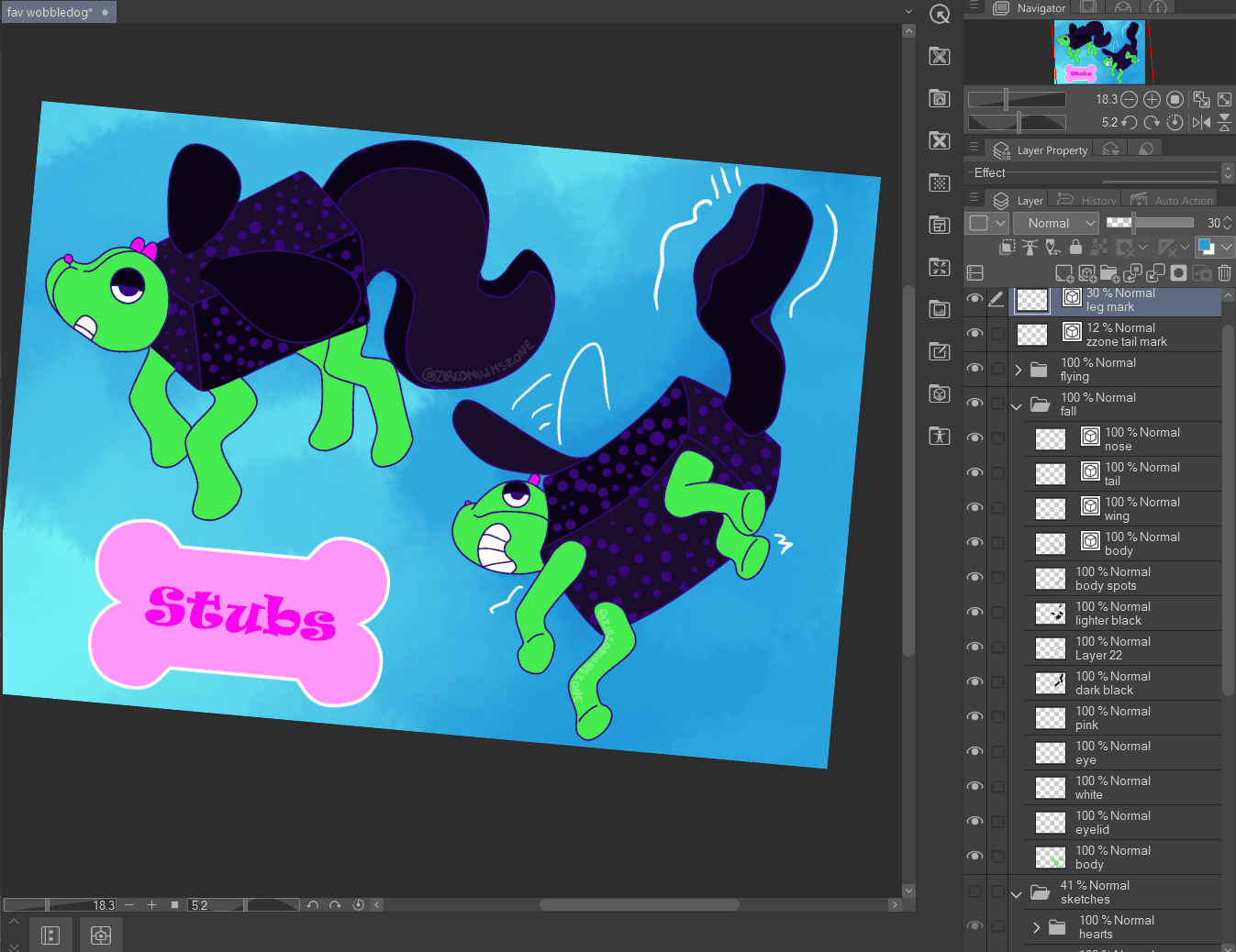
Task: Click the Lock Layer padlock icon
Action: pyautogui.click(x=1075, y=247)
